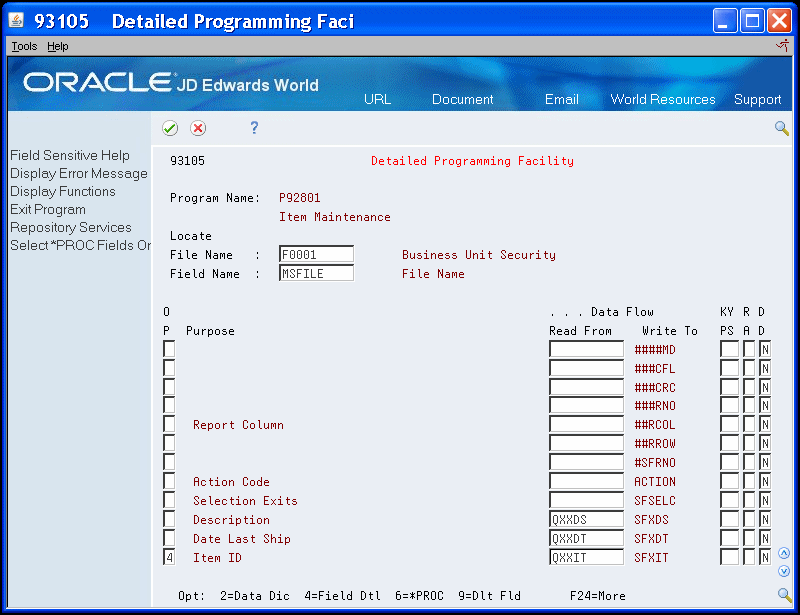Click the 2=Data Dic option text

pyautogui.click(x=255, y=596)
